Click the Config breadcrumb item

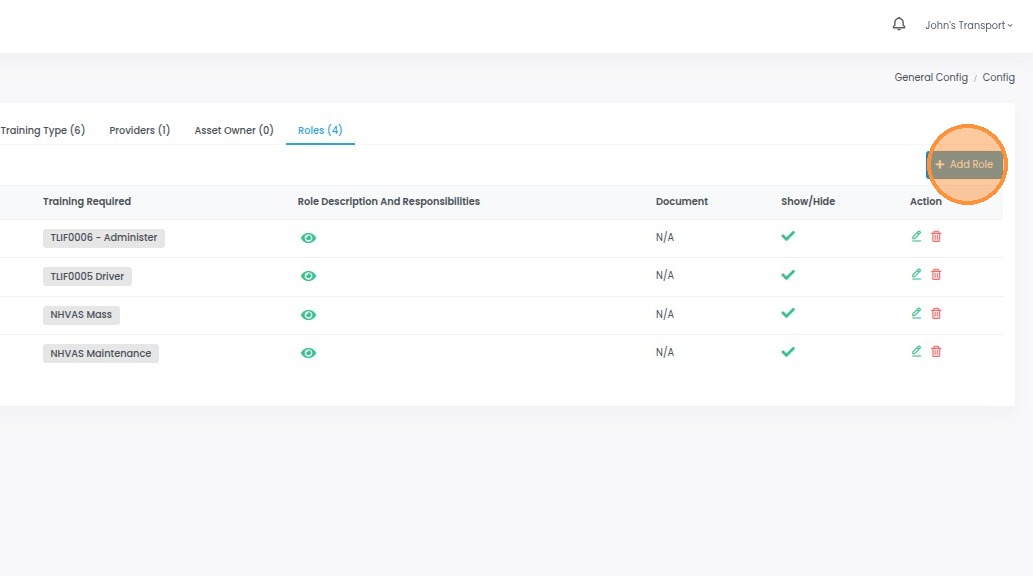999,77
